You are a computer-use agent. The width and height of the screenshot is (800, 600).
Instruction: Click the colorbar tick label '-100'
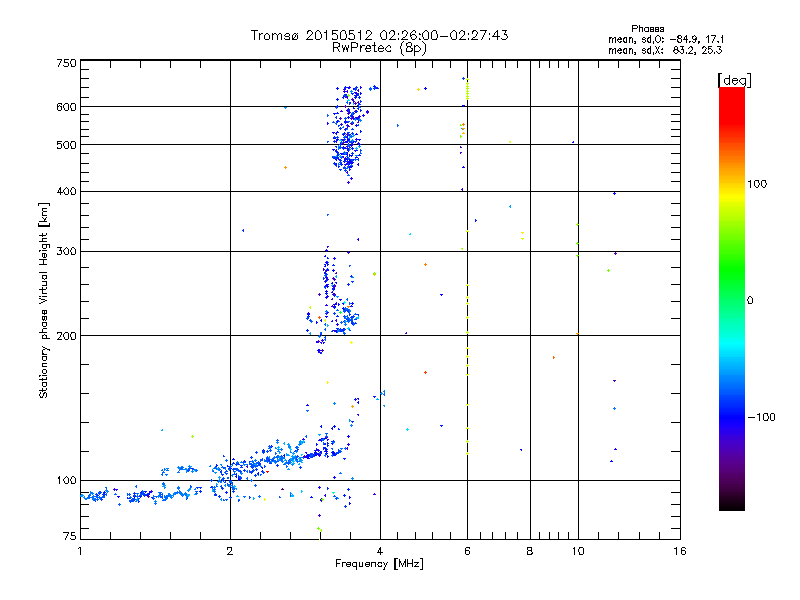[x=761, y=417]
